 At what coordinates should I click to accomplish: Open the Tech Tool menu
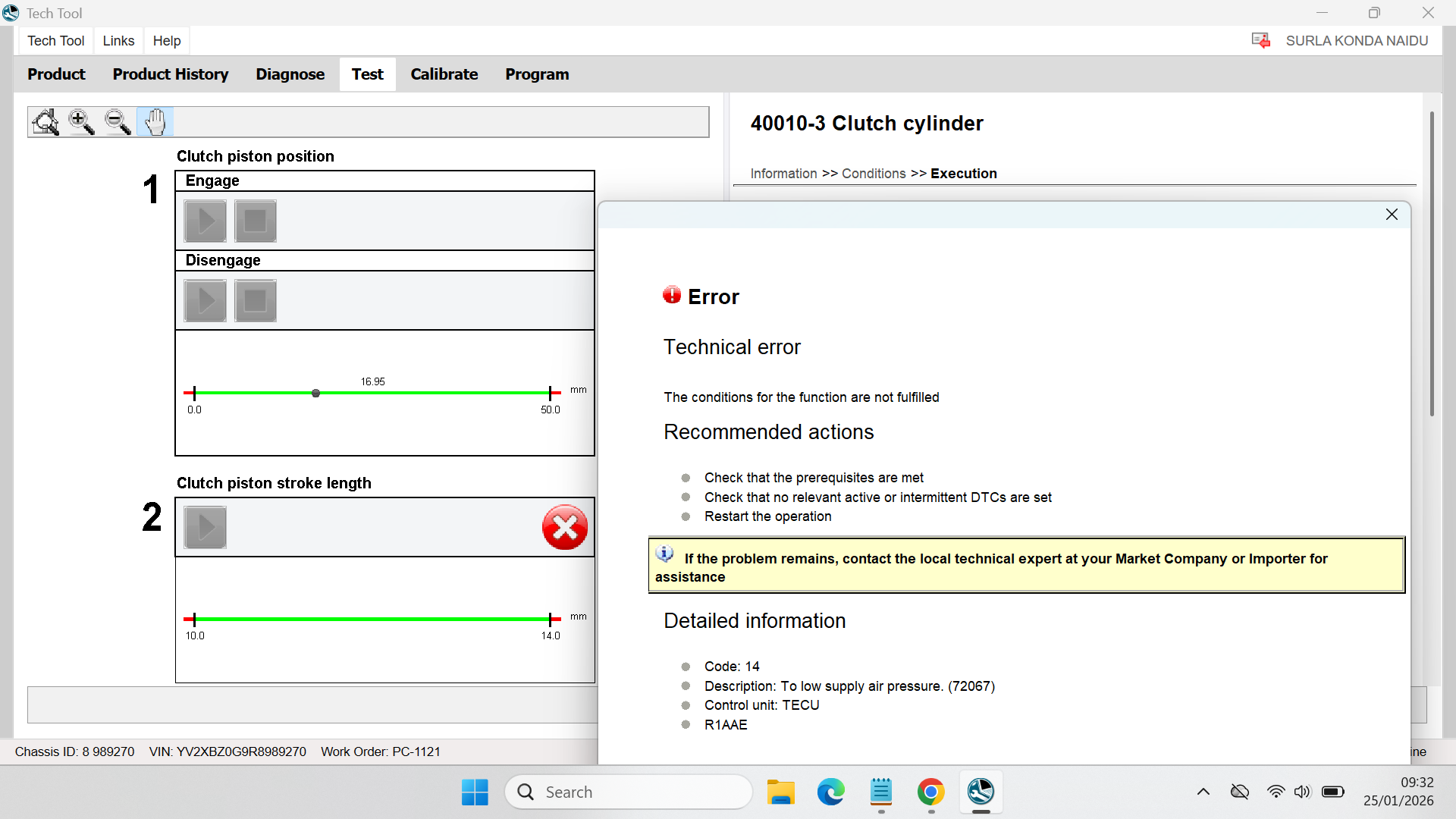coord(56,41)
